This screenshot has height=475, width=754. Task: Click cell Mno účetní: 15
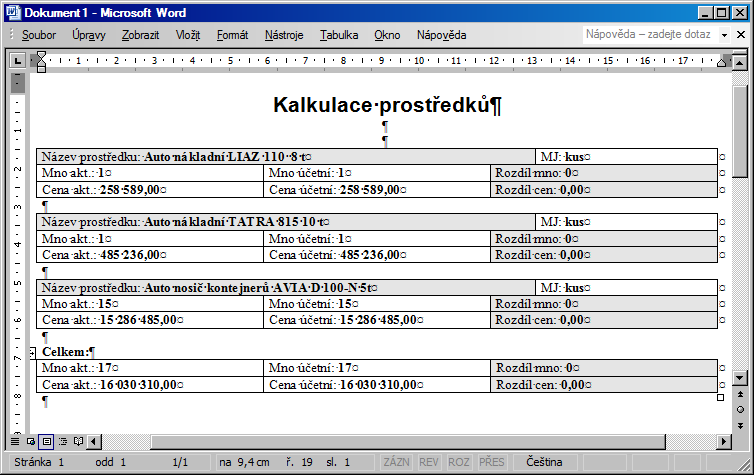tap(377, 304)
